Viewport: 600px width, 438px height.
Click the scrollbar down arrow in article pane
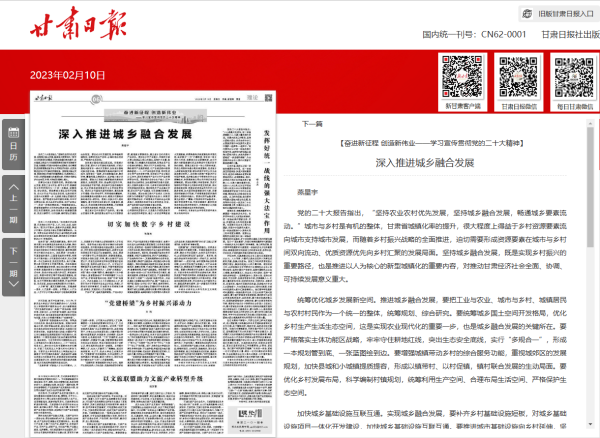click(x=590, y=424)
